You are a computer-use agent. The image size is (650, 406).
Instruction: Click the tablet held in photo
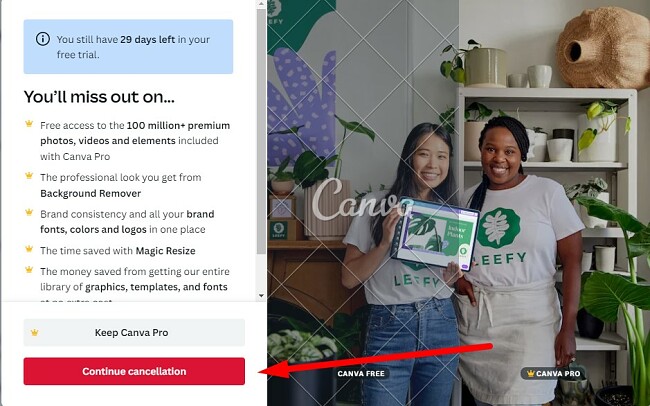coord(435,234)
